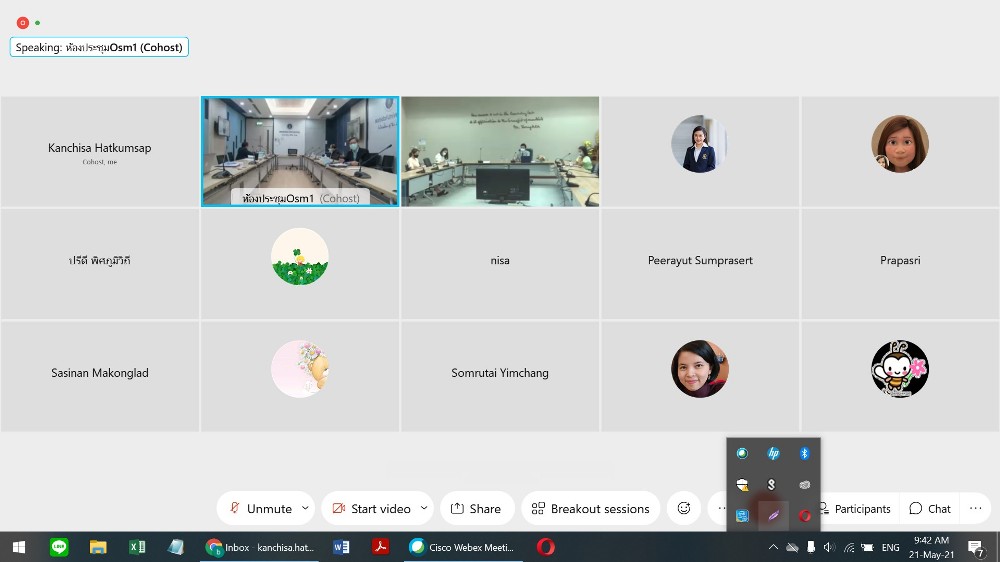Start video camera
Image resolution: width=1000 pixels, height=562 pixels.
click(x=371, y=508)
